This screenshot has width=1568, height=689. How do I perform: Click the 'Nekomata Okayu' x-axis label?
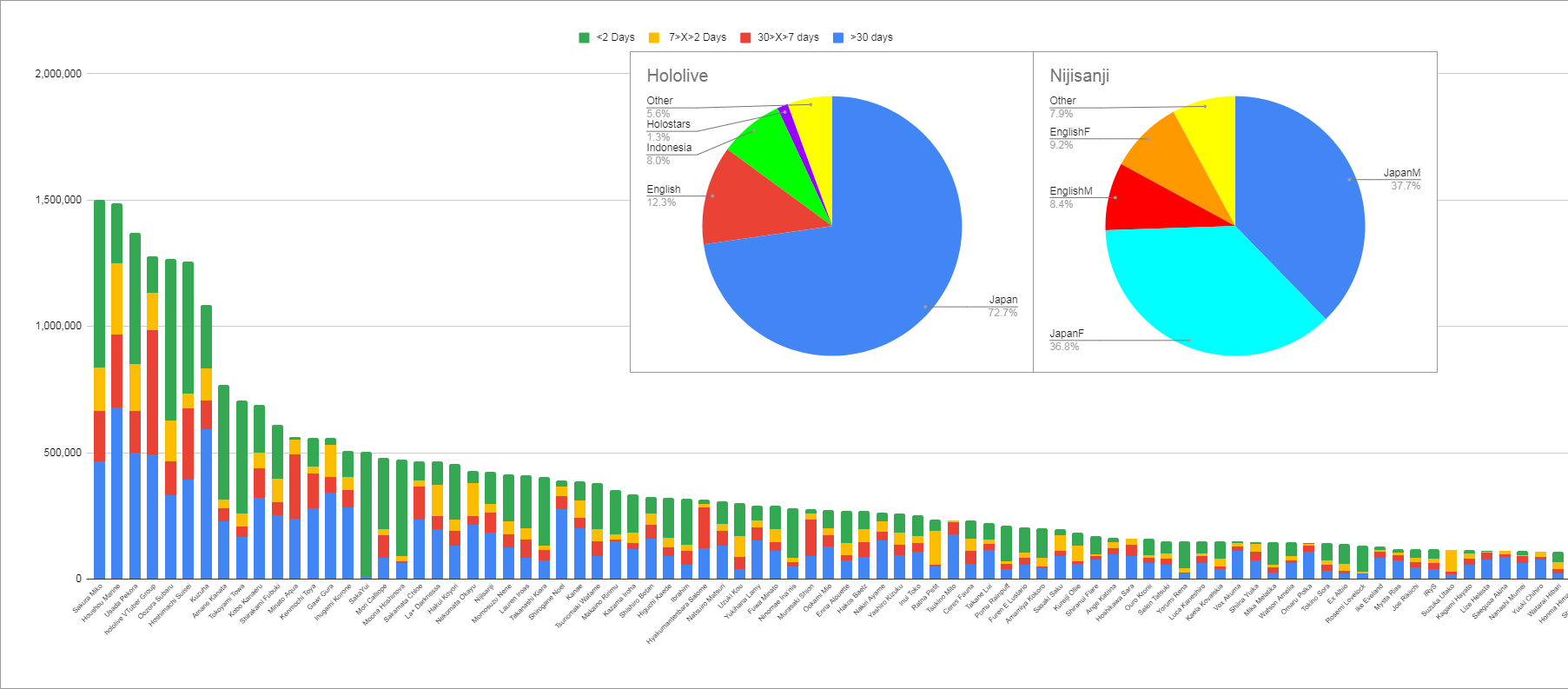pyautogui.click(x=455, y=603)
